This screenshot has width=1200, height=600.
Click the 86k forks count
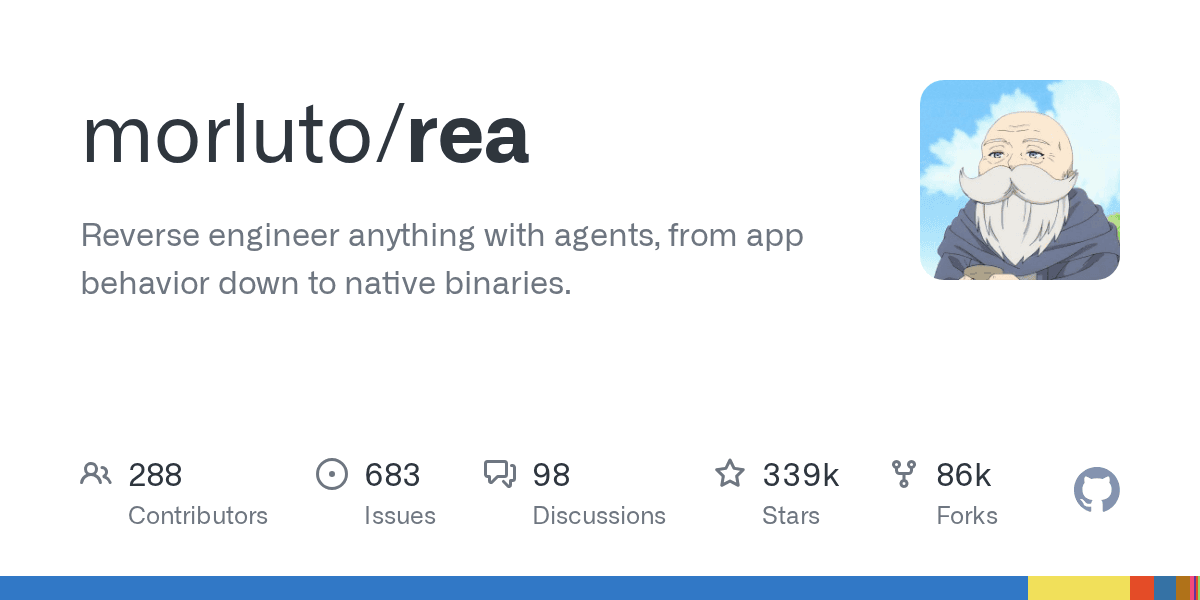coord(963,475)
